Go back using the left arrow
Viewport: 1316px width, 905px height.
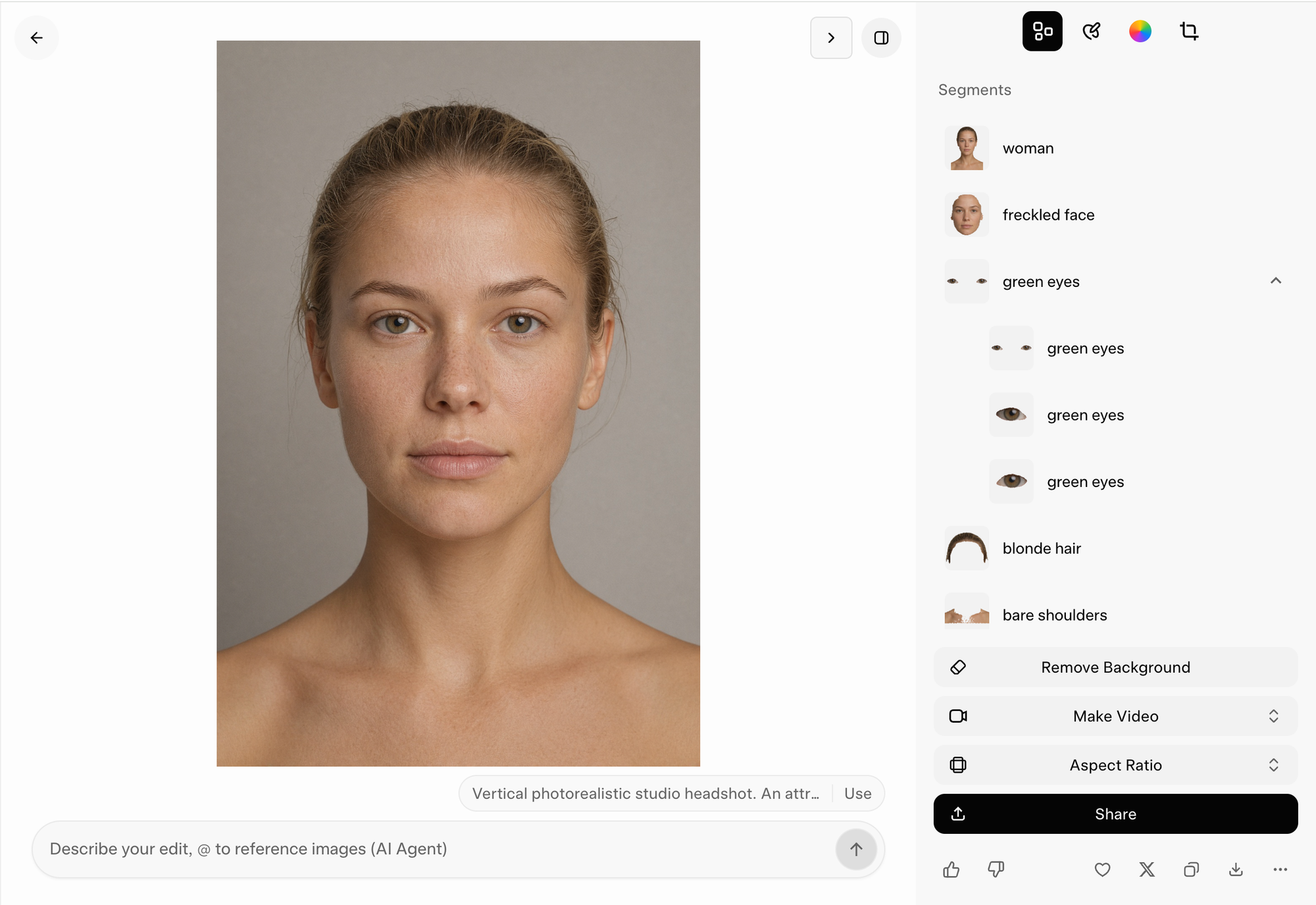[x=37, y=38]
